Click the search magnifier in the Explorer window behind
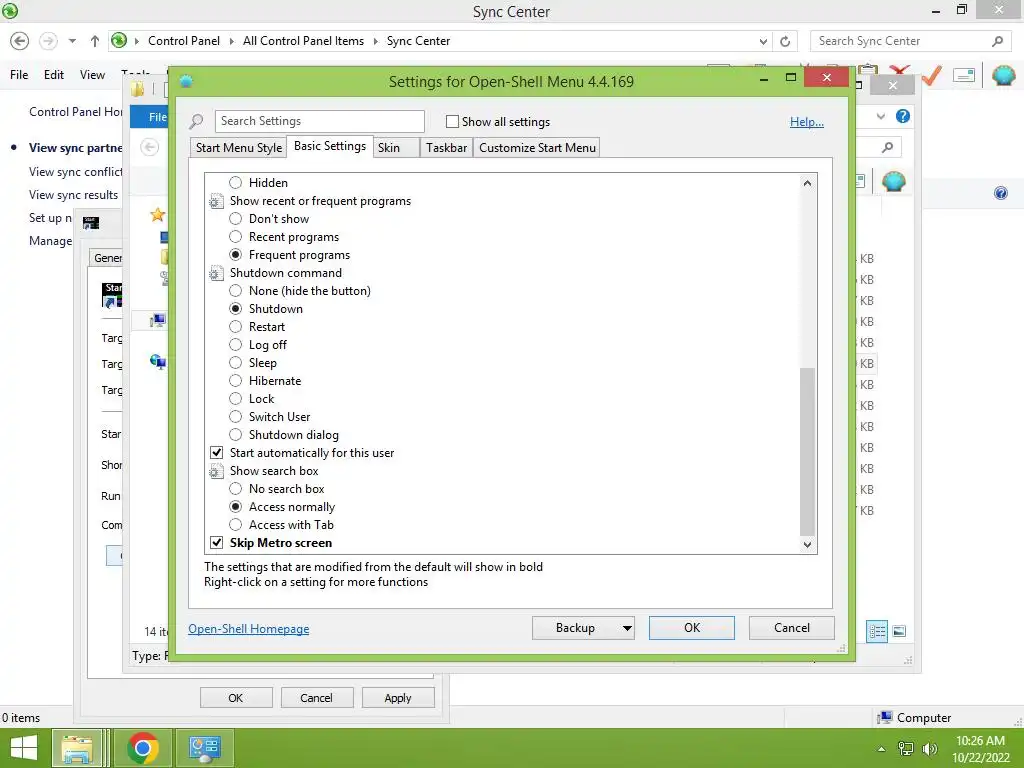The height and width of the screenshot is (768, 1024). (x=888, y=148)
